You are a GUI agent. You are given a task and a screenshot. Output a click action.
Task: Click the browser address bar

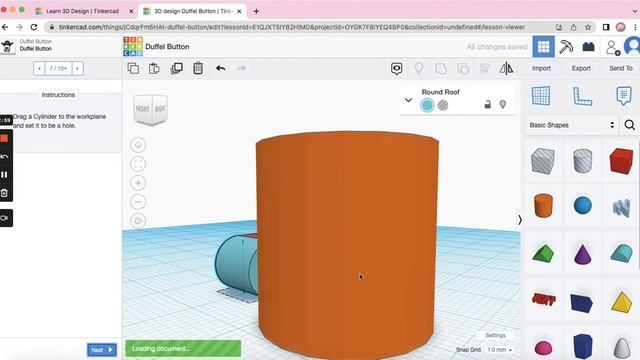292,27
